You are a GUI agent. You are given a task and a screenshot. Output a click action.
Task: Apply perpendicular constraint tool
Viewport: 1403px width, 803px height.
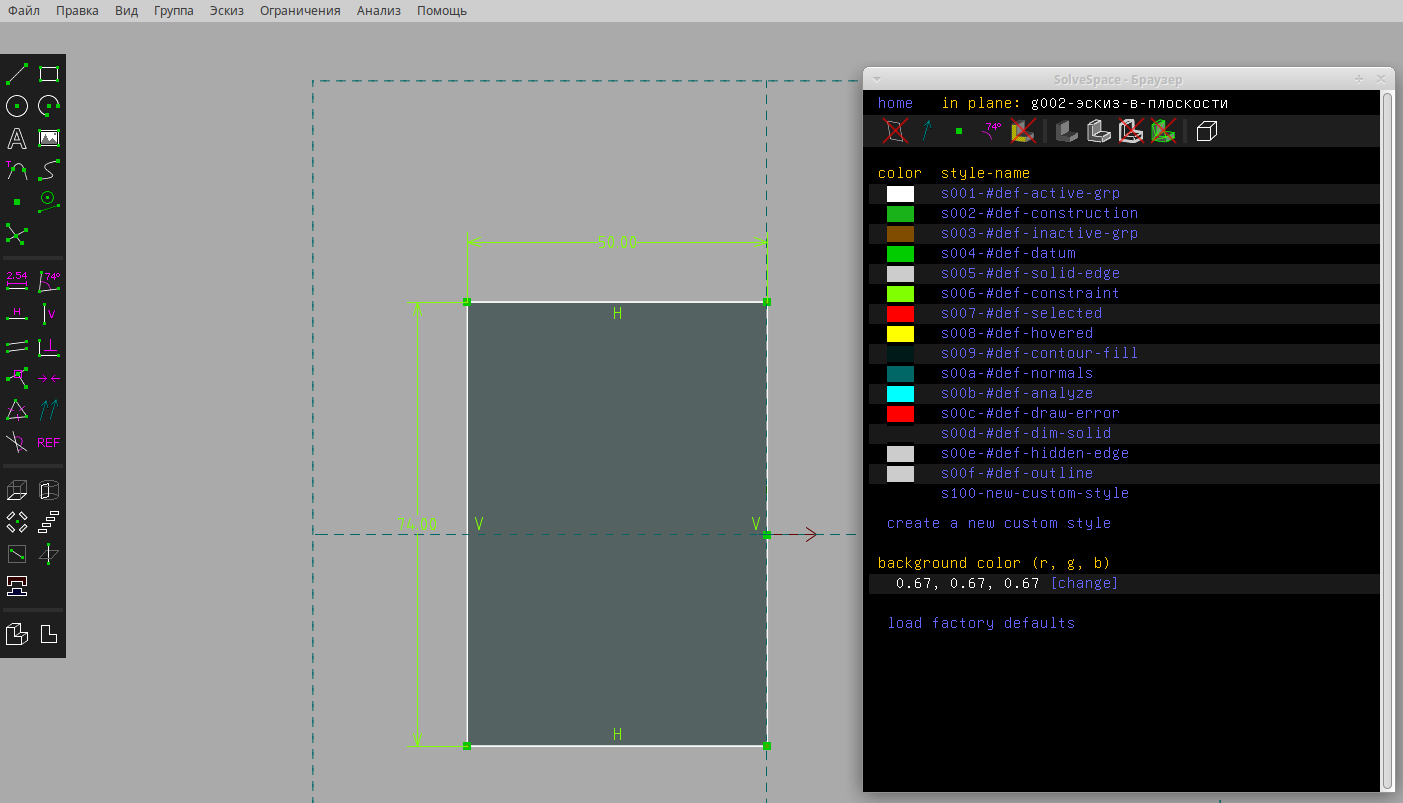coord(49,346)
